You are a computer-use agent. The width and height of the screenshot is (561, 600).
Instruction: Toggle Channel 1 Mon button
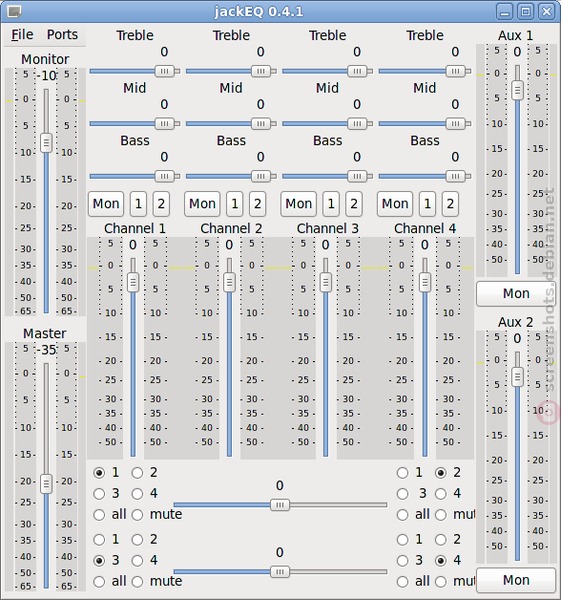[x=106, y=204]
